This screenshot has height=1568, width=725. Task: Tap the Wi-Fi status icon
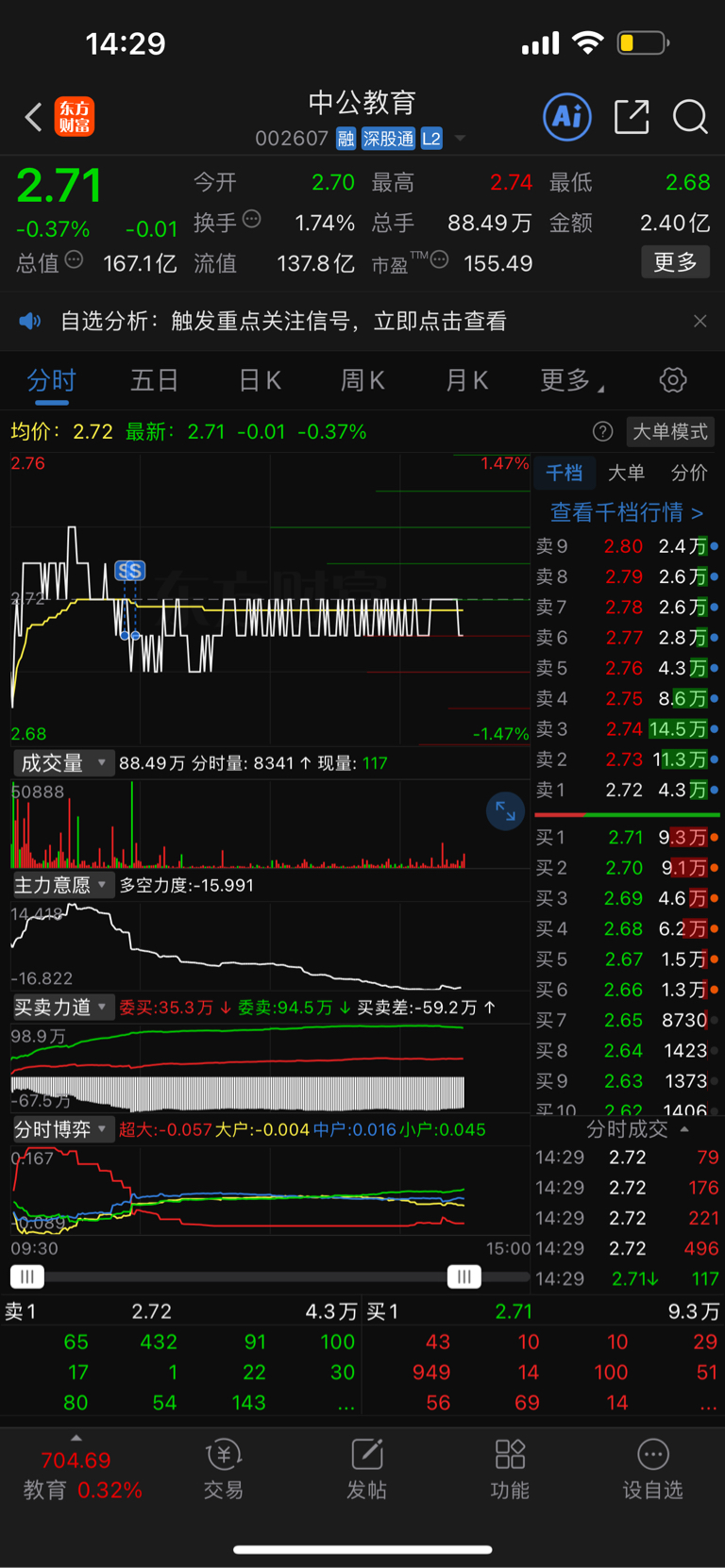point(588,42)
